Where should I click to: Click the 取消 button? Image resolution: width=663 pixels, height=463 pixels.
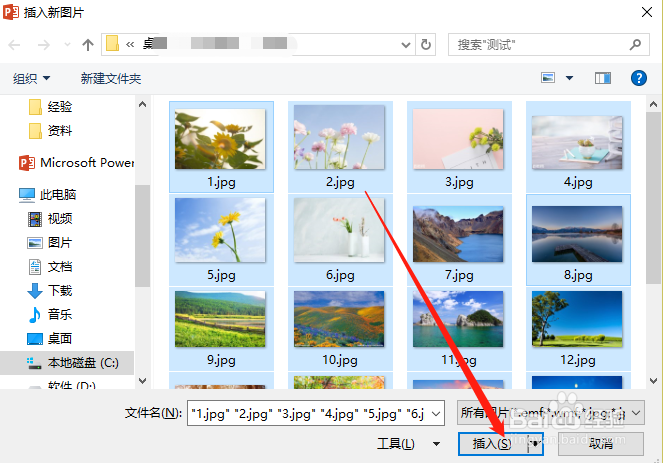tap(601, 444)
